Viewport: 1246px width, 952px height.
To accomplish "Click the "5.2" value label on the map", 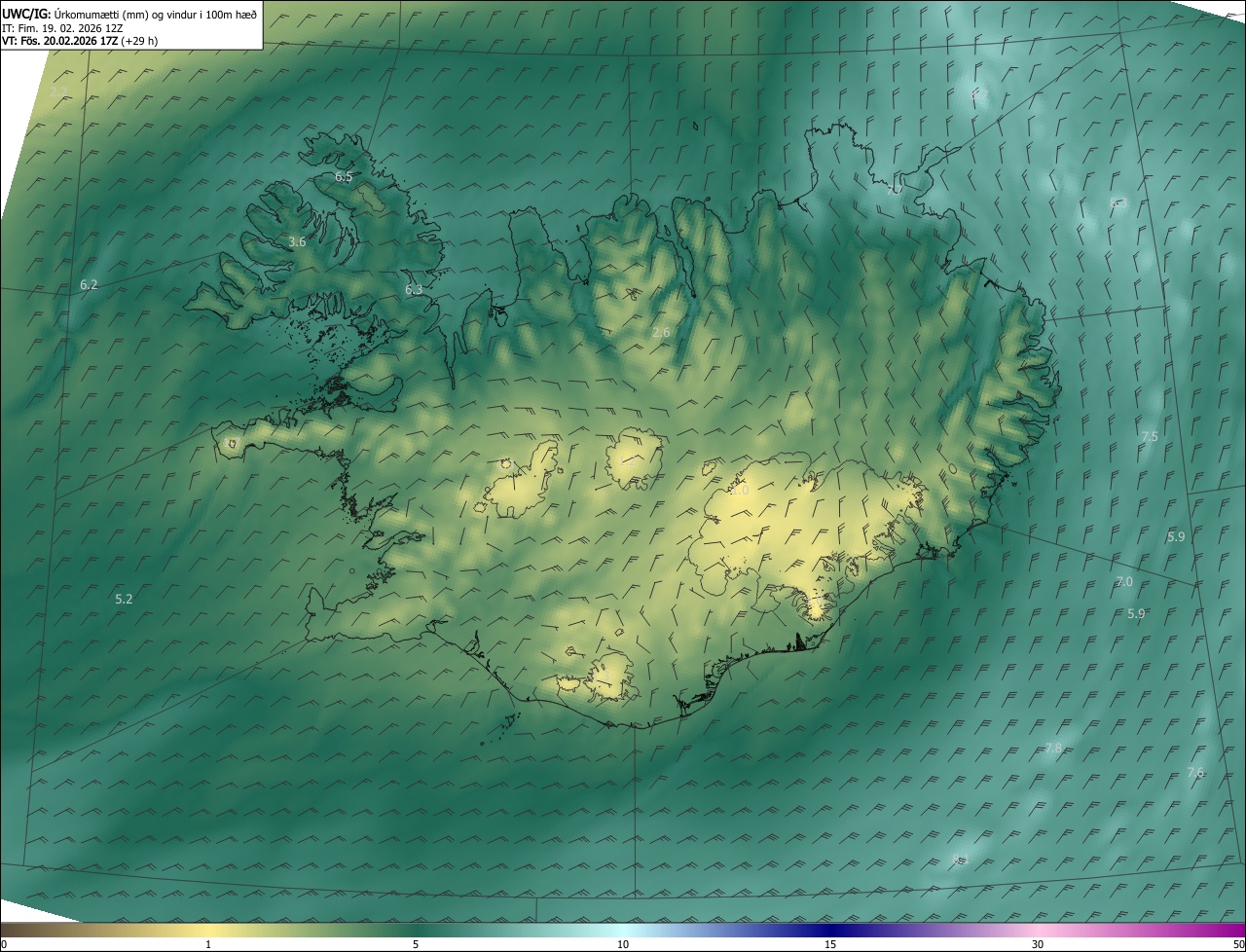I will 124,600.
